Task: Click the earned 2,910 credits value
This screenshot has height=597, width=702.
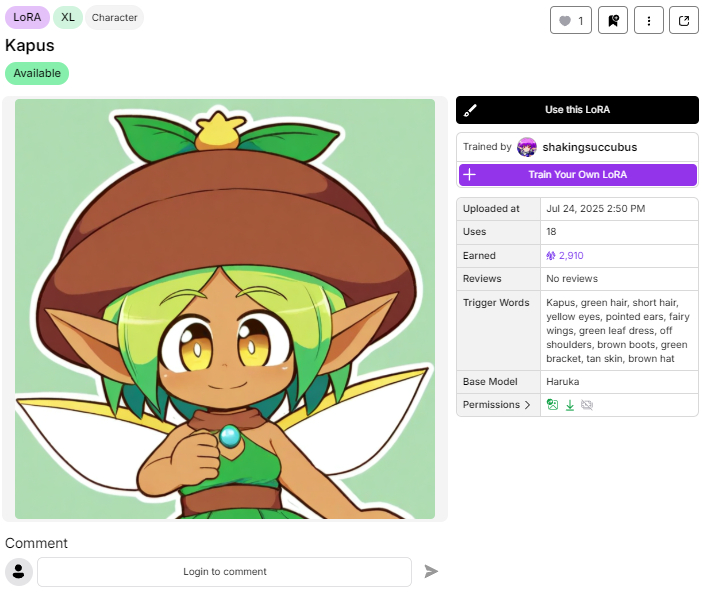Action: pos(565,256)
